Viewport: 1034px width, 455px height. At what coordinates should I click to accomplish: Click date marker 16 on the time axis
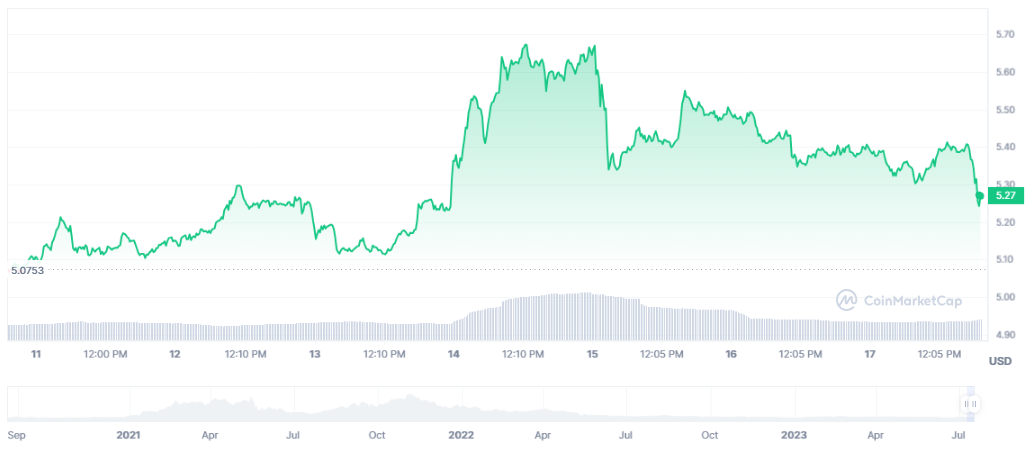(x=731, y=354)
